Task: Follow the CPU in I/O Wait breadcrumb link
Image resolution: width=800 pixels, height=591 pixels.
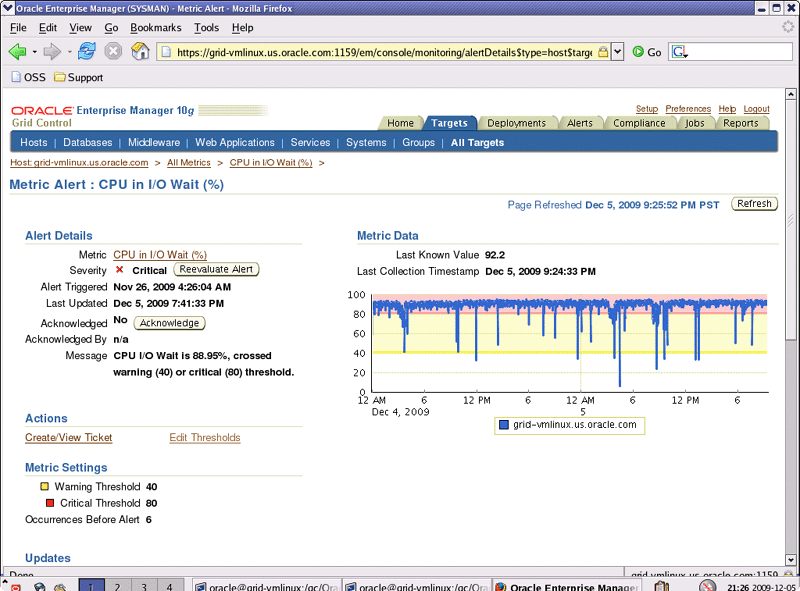Action: [271, 162]
